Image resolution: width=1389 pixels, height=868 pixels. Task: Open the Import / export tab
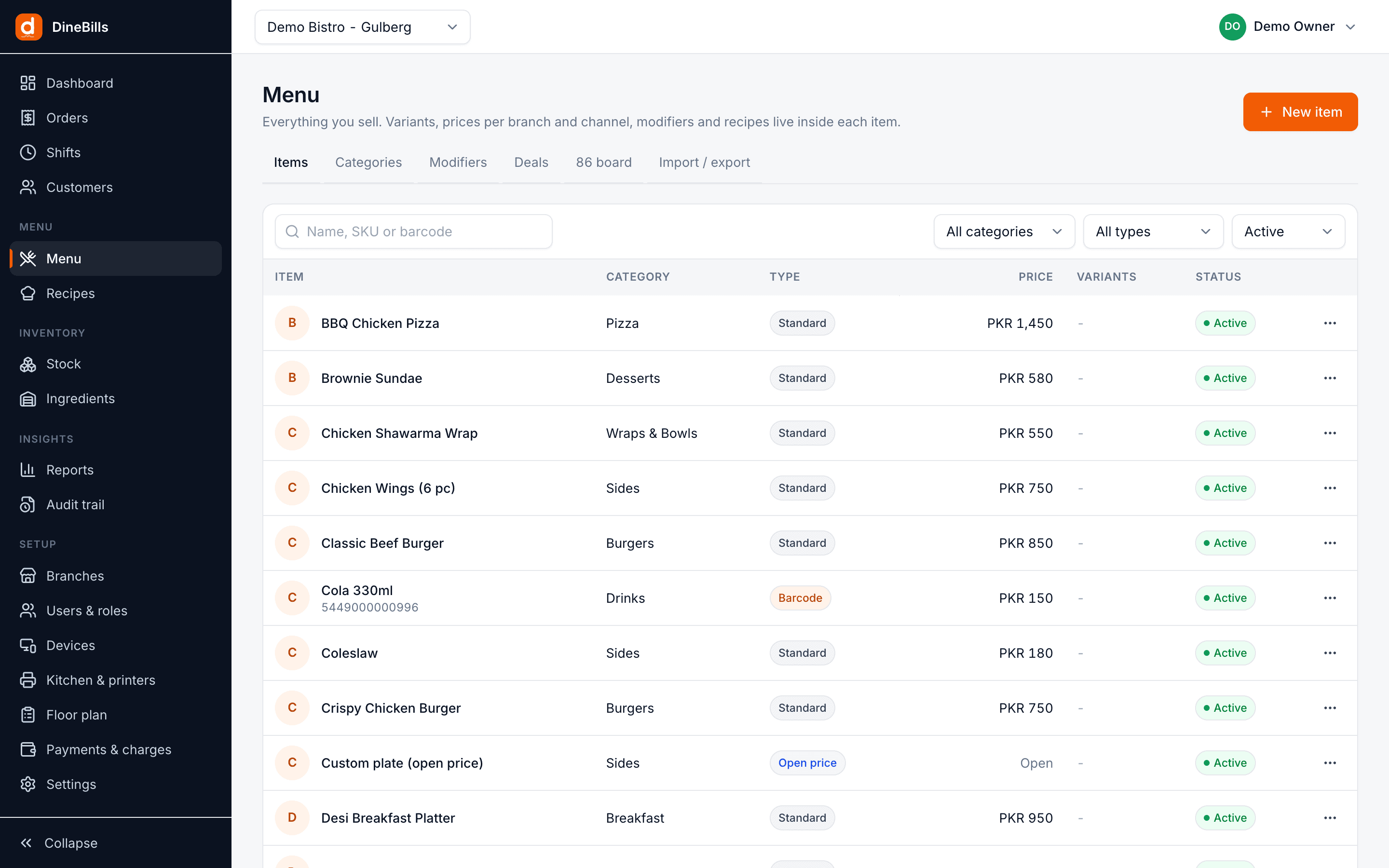(x=704, y=163)
